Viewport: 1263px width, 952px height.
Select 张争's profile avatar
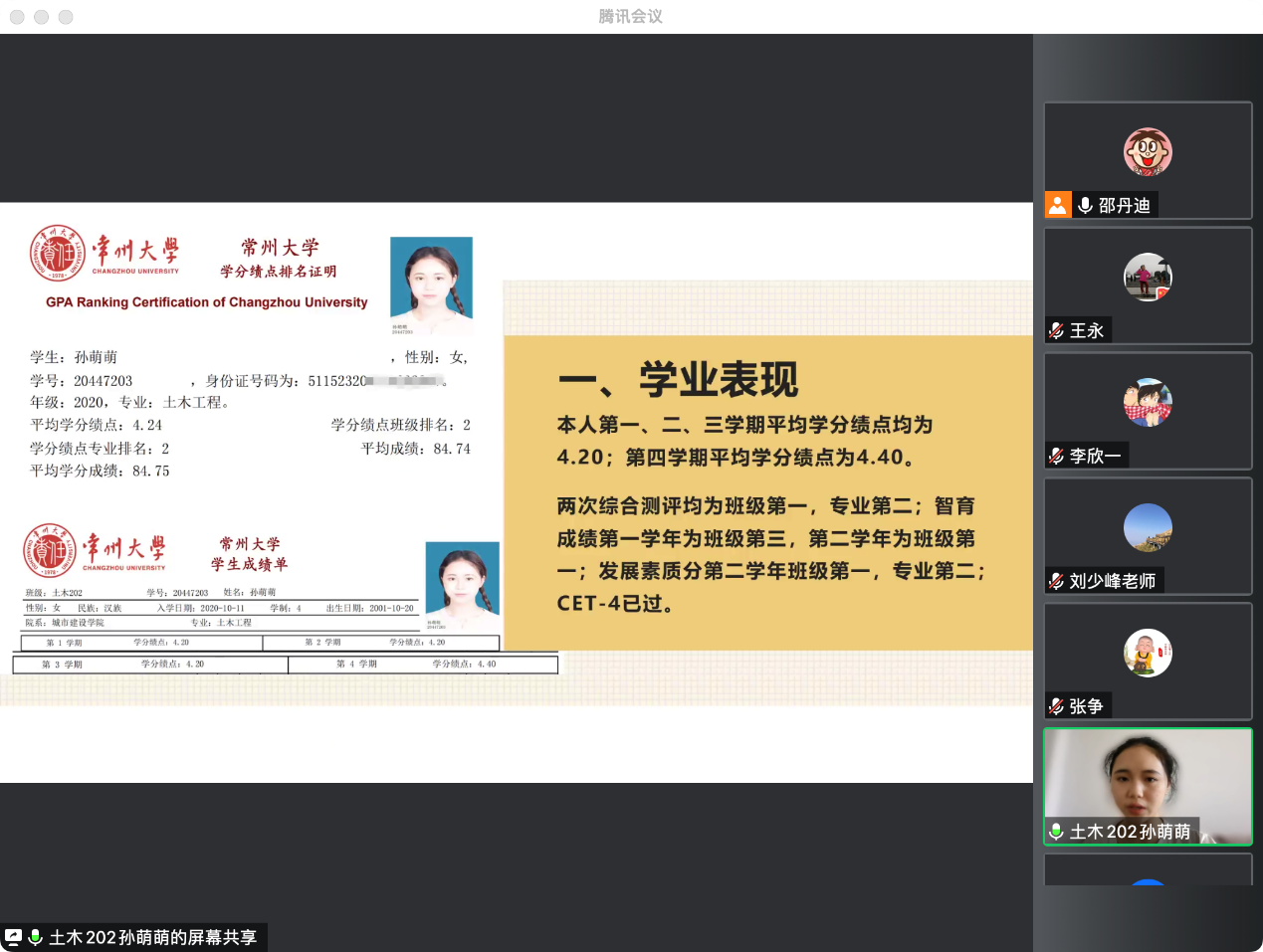tap(1148, 654)
